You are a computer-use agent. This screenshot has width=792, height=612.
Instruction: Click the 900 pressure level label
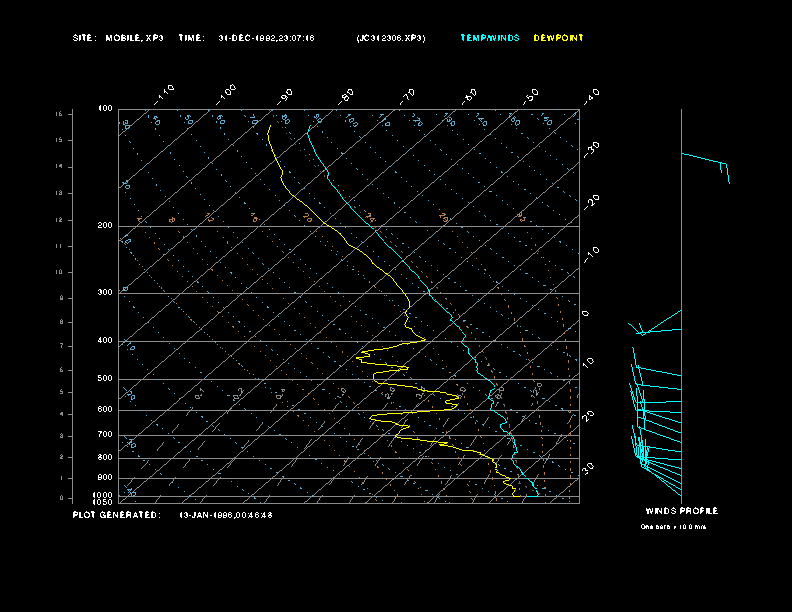pyautogui.click(x=105, y=477)
